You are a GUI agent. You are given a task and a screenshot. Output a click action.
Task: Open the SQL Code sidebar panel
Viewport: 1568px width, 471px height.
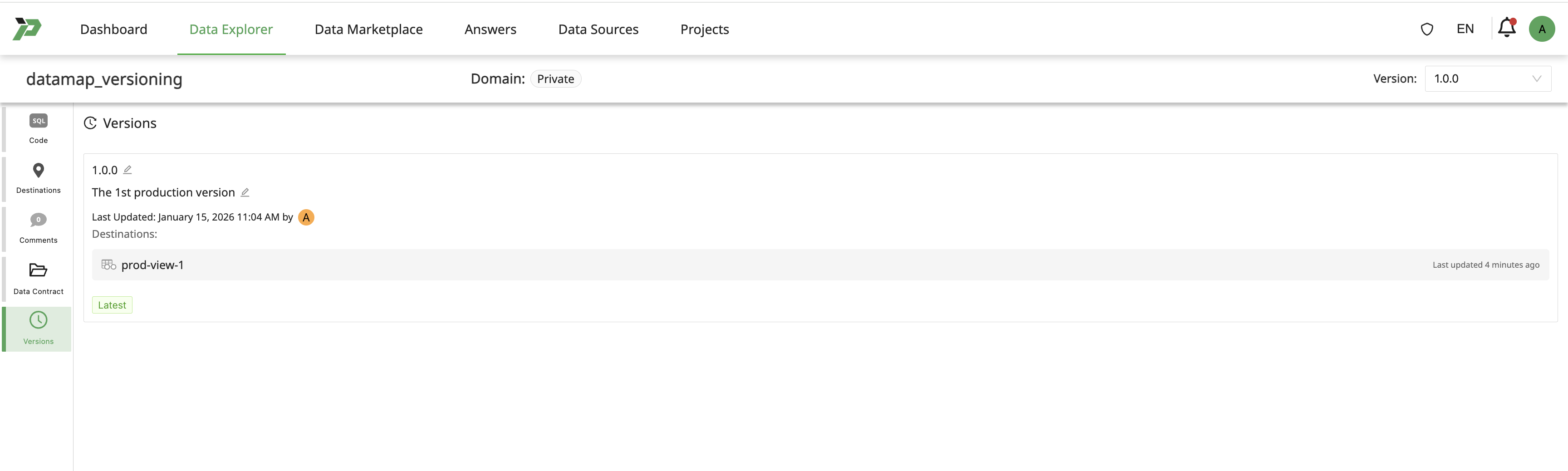[x=39, y=128]
